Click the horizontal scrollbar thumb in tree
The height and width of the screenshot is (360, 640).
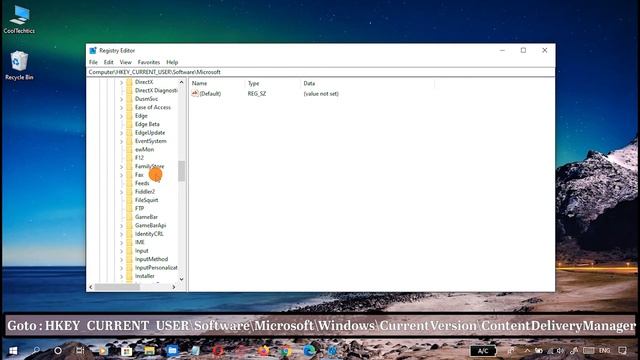point(117,287)
